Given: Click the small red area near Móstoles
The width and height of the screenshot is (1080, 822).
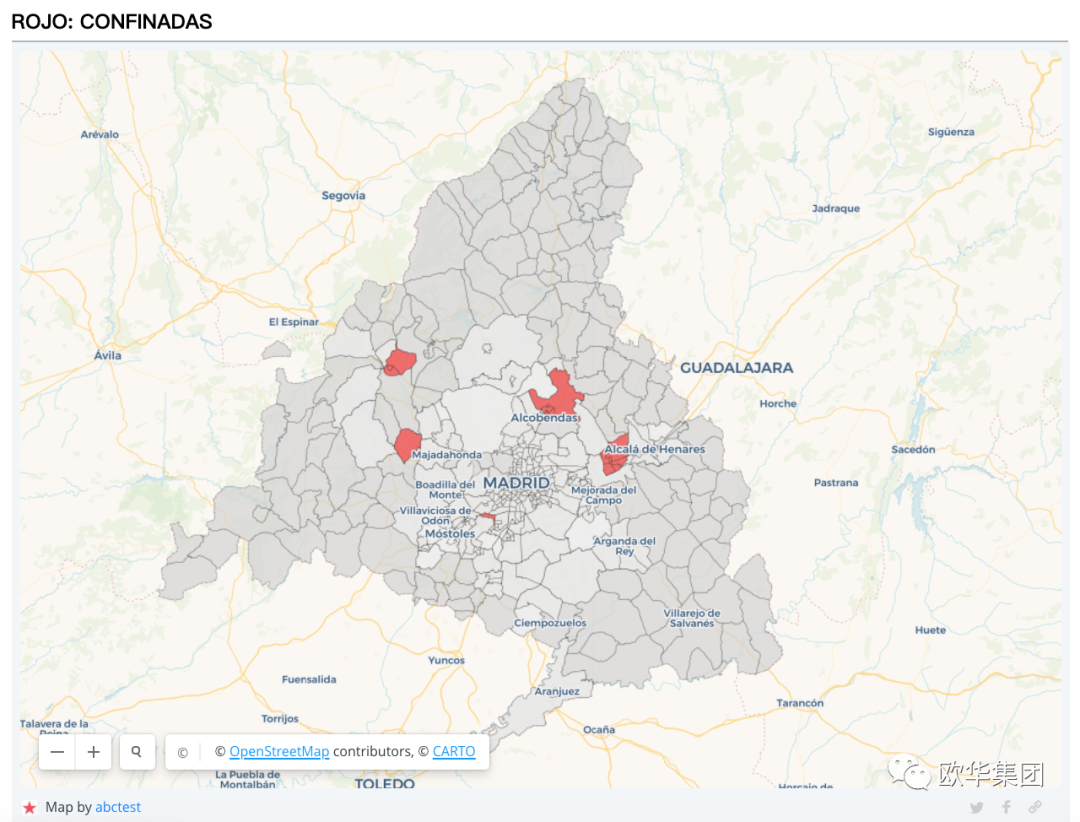Looking at the screenshot, I should (x=488, y=517).
